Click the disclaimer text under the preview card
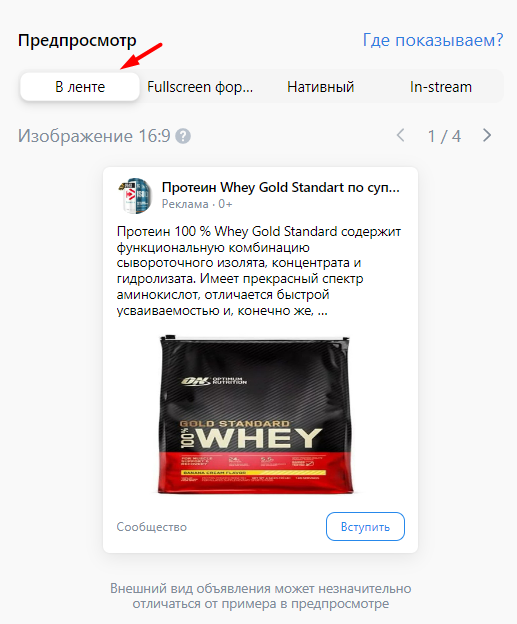 [x=261, y=596]
